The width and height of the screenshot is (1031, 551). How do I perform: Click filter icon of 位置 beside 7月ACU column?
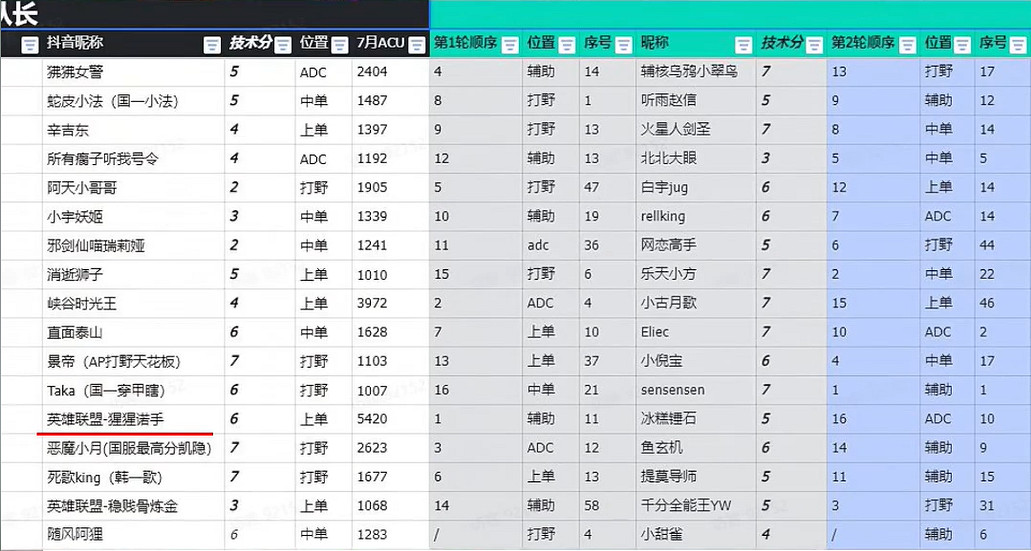[340, 44]
